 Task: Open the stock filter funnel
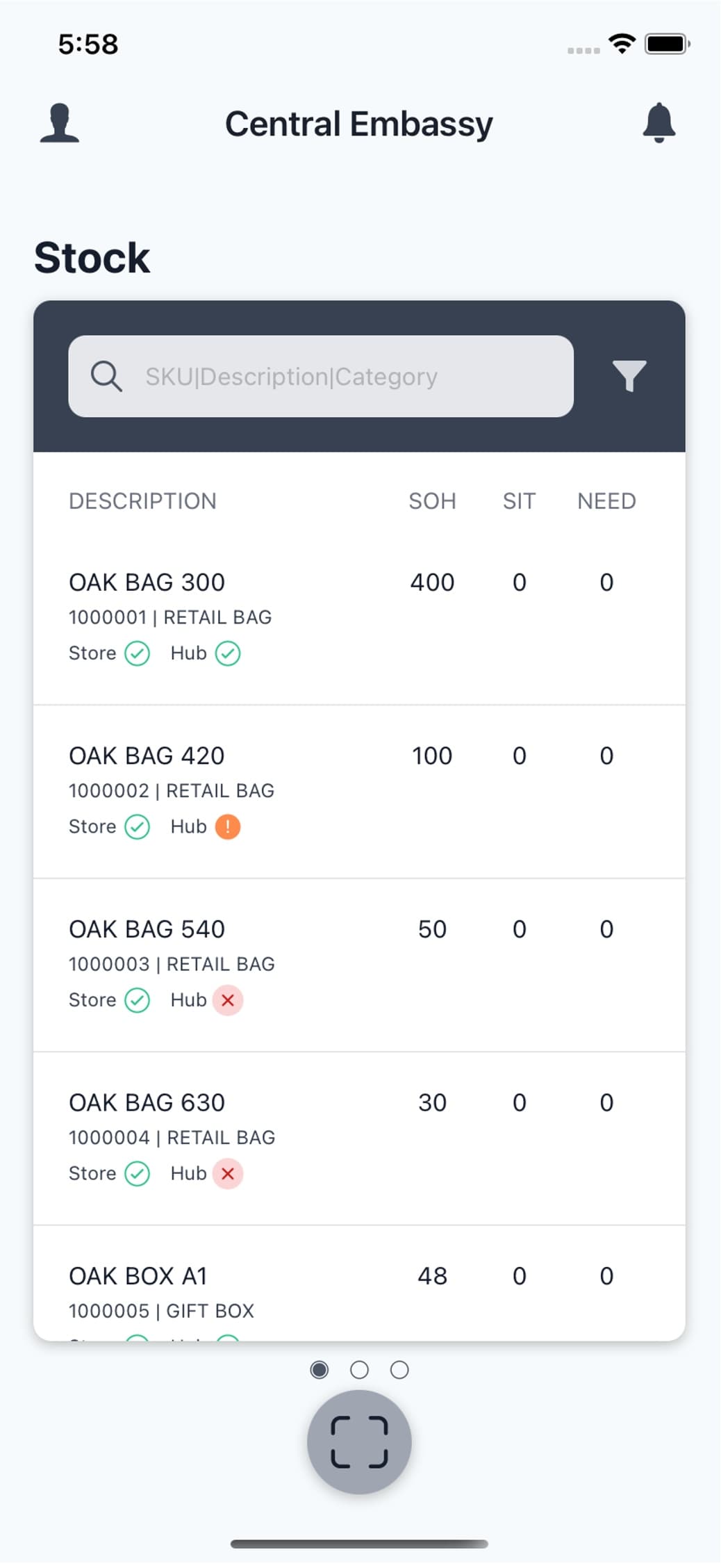click(629, 376)
